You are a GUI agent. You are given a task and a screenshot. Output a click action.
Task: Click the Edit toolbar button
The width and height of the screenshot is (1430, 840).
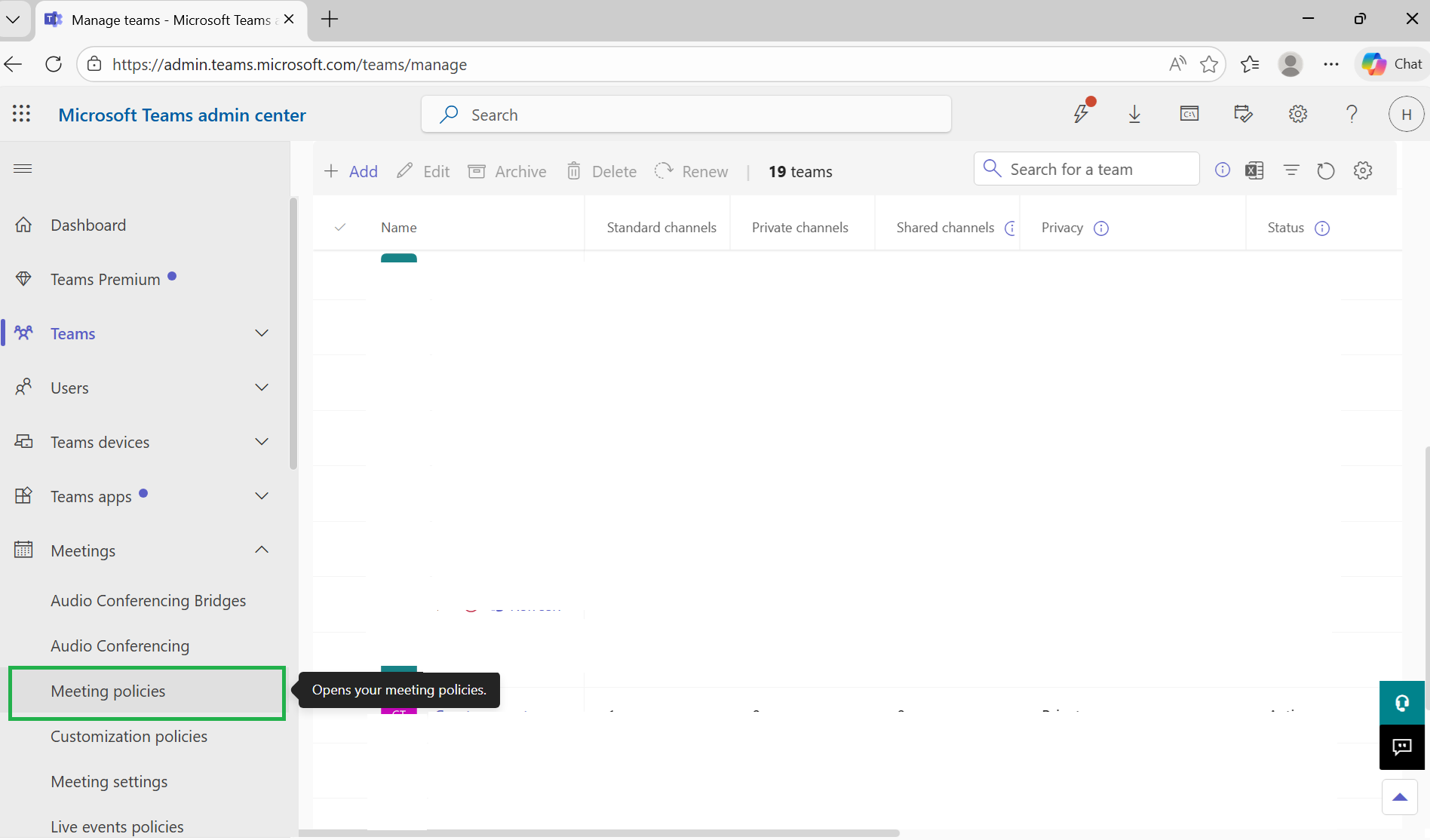coord(423,171)
